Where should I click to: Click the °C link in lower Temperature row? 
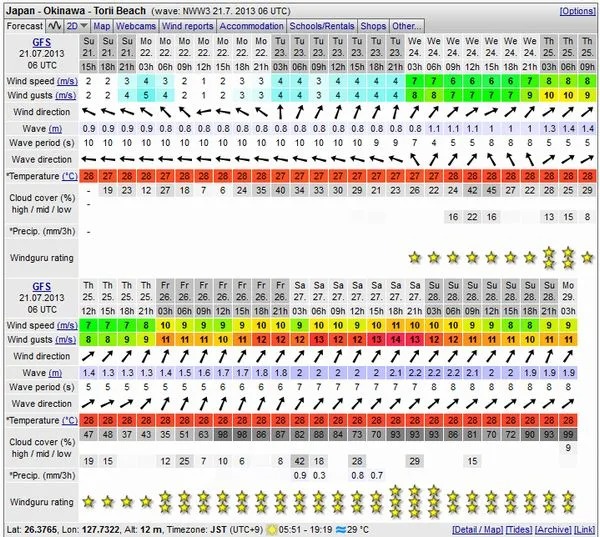click(x=70, y=420)
